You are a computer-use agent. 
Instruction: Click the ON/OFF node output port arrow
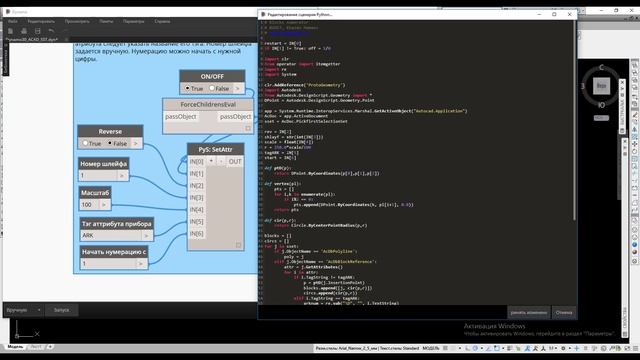click(x=238, y=88)
